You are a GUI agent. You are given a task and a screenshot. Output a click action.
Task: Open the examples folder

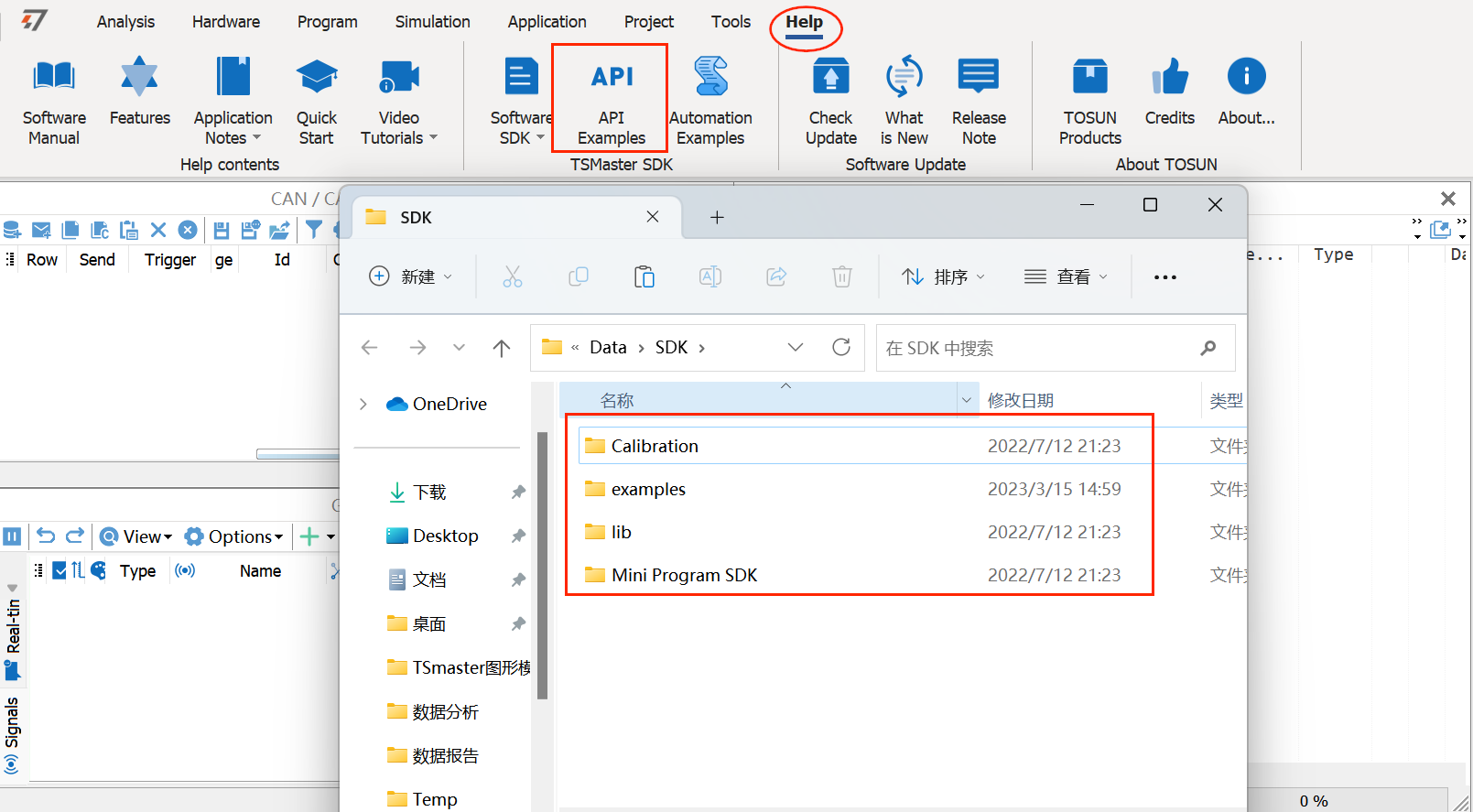(648, 489)
